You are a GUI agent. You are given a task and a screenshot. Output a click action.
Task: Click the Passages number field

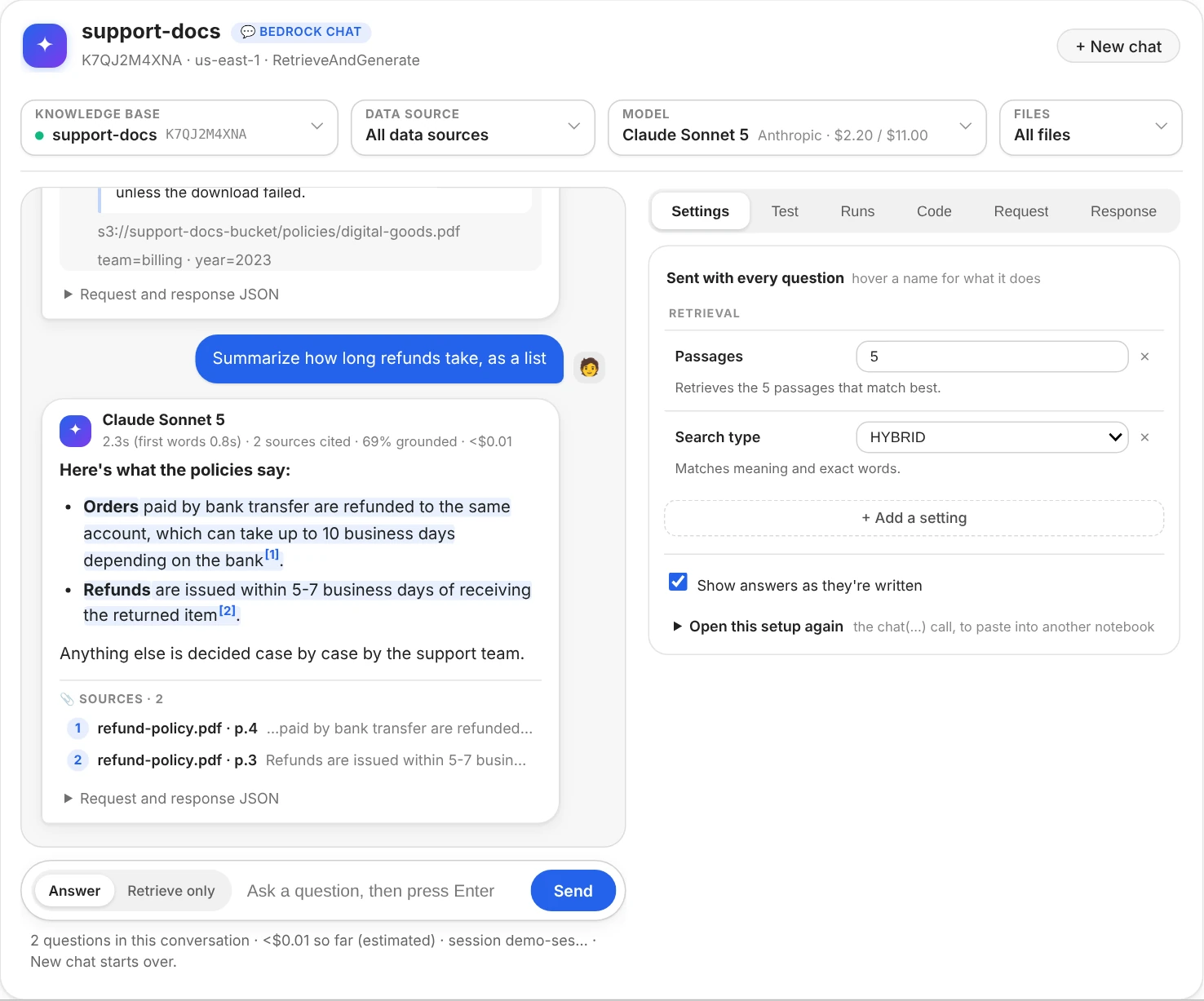[992, 357]
